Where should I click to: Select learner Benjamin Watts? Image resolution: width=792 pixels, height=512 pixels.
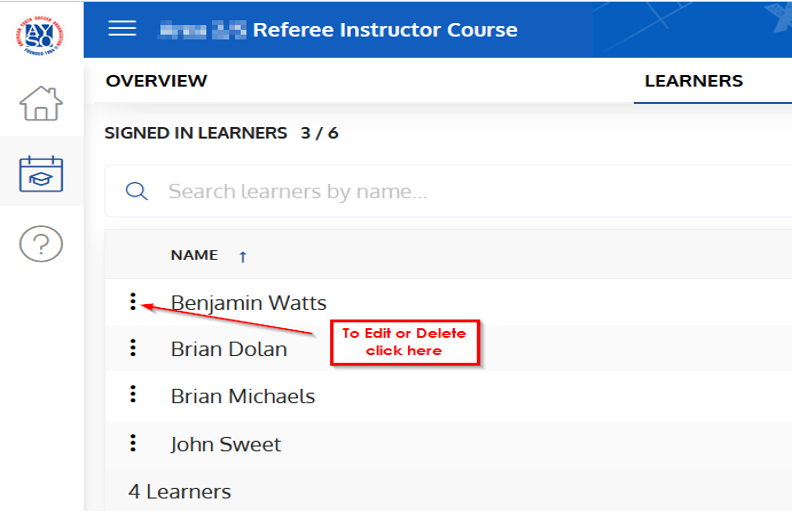pos(248,302)
